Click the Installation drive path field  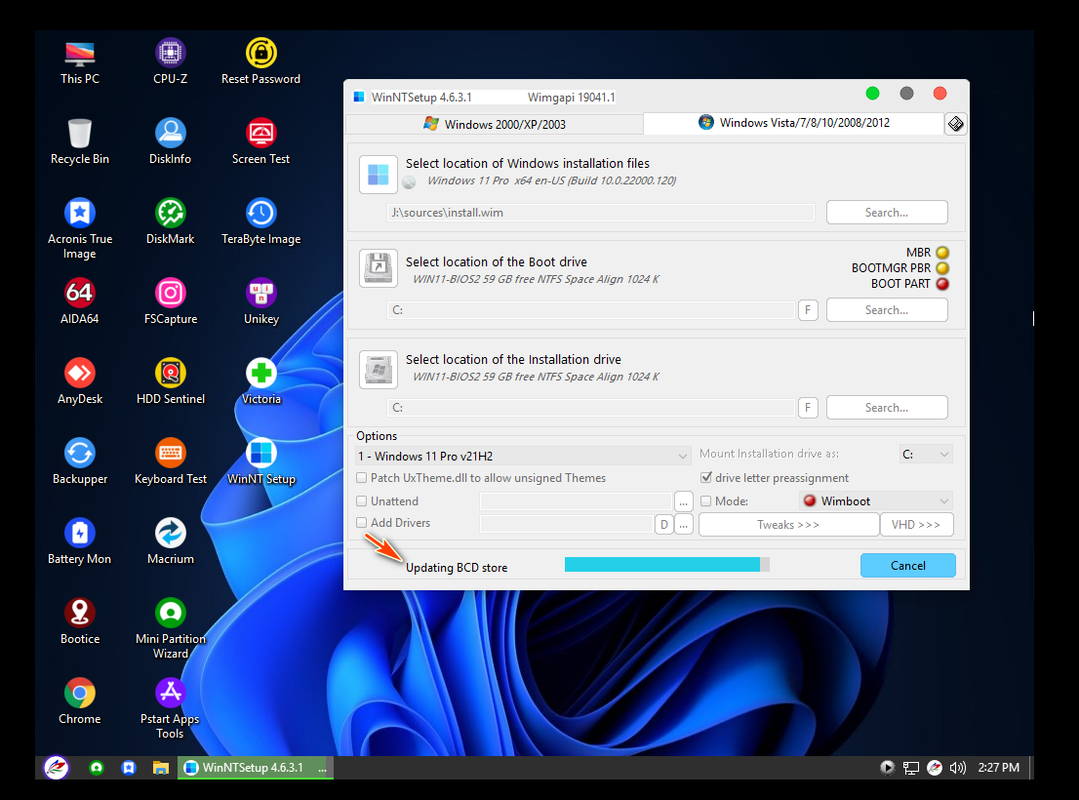tap(591, 408)
